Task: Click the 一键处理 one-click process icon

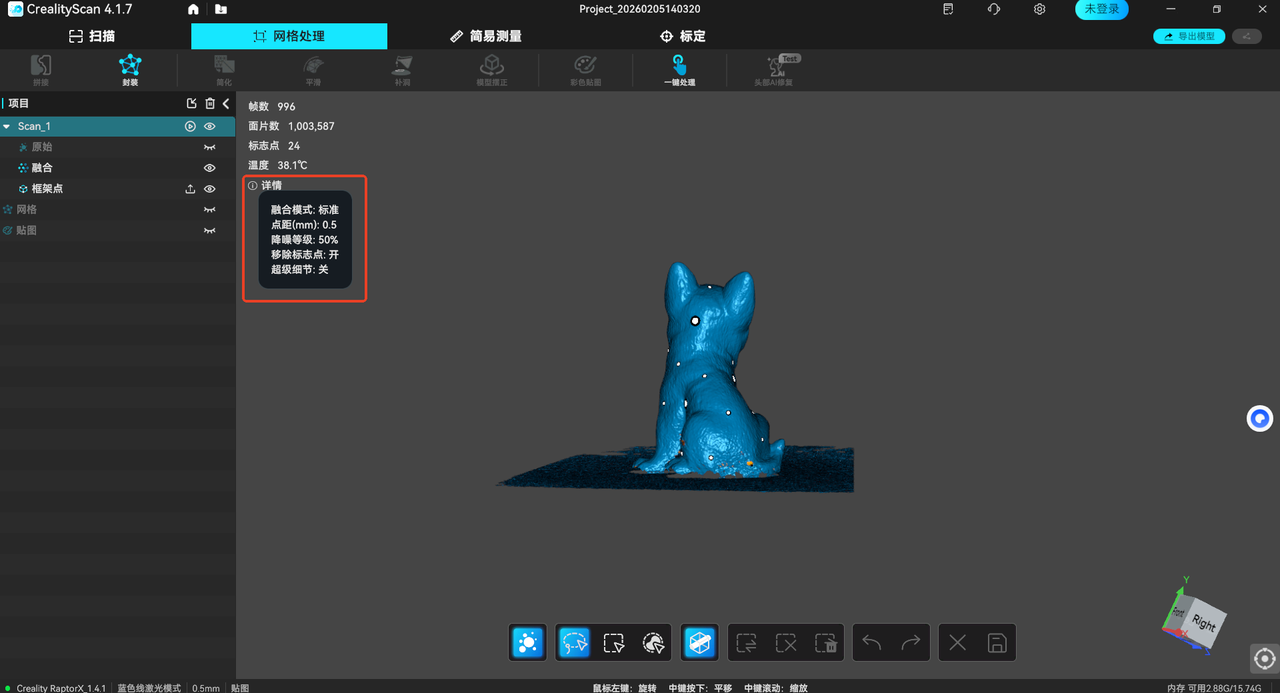Action: pos(679,69)
